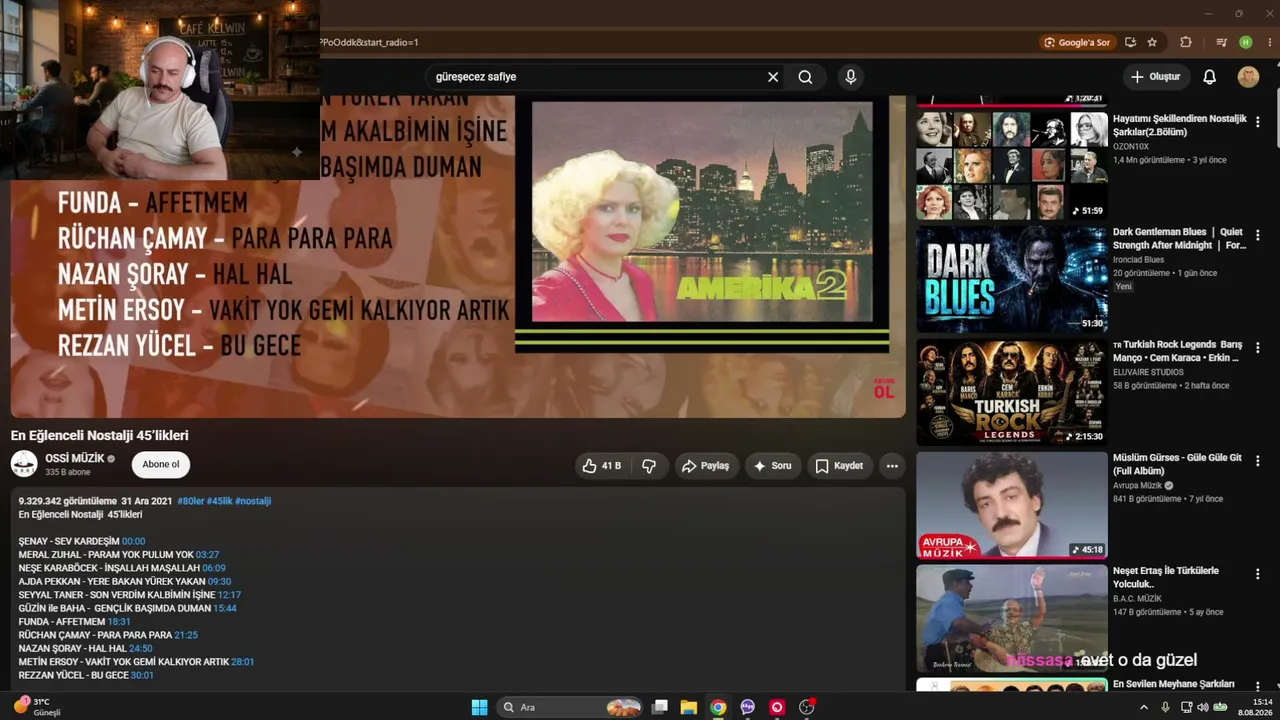Subscribe using the Abone ol button
This screenshot has height=720, width=1280.
pyautogui.click(x=161, y=464)
